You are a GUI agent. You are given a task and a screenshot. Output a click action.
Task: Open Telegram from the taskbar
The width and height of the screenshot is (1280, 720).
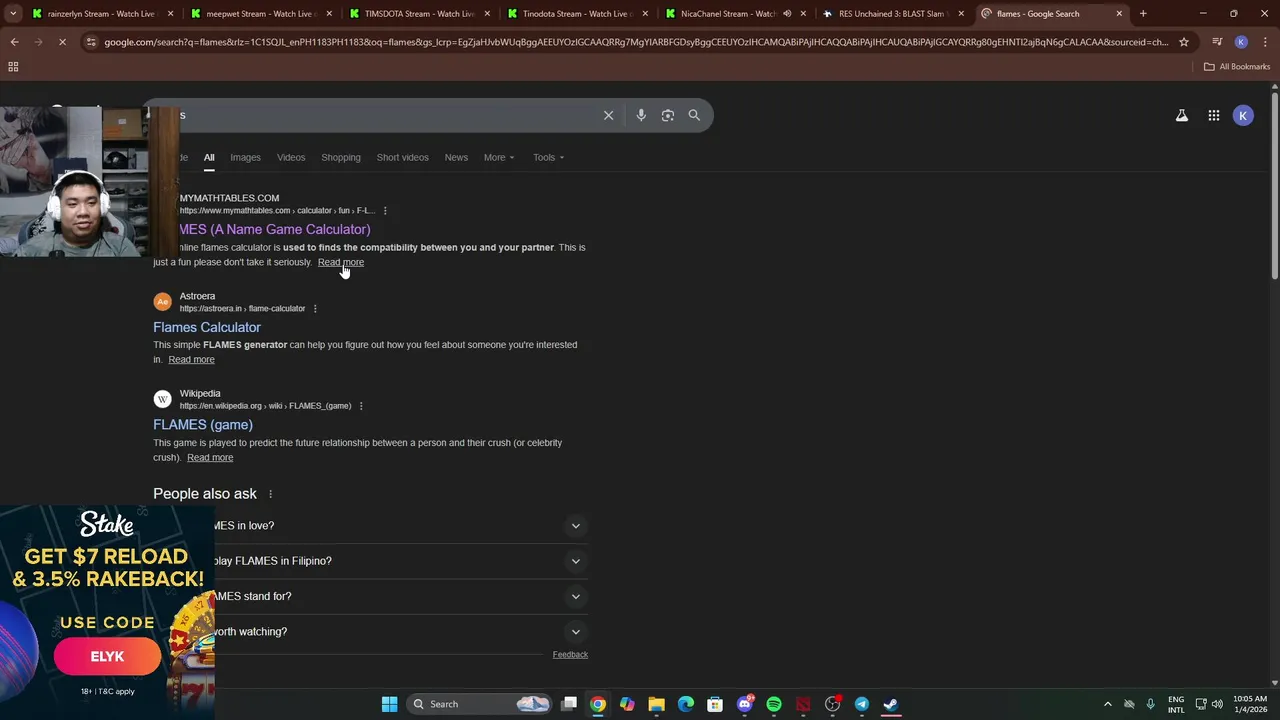tap(861, 704)
